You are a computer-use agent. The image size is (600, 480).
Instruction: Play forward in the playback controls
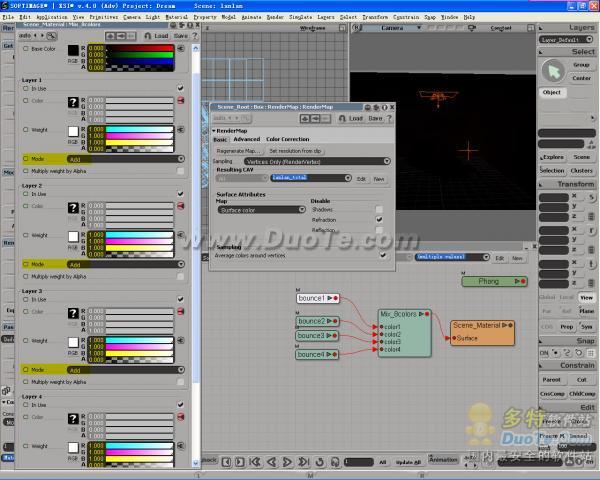(287, 462)
